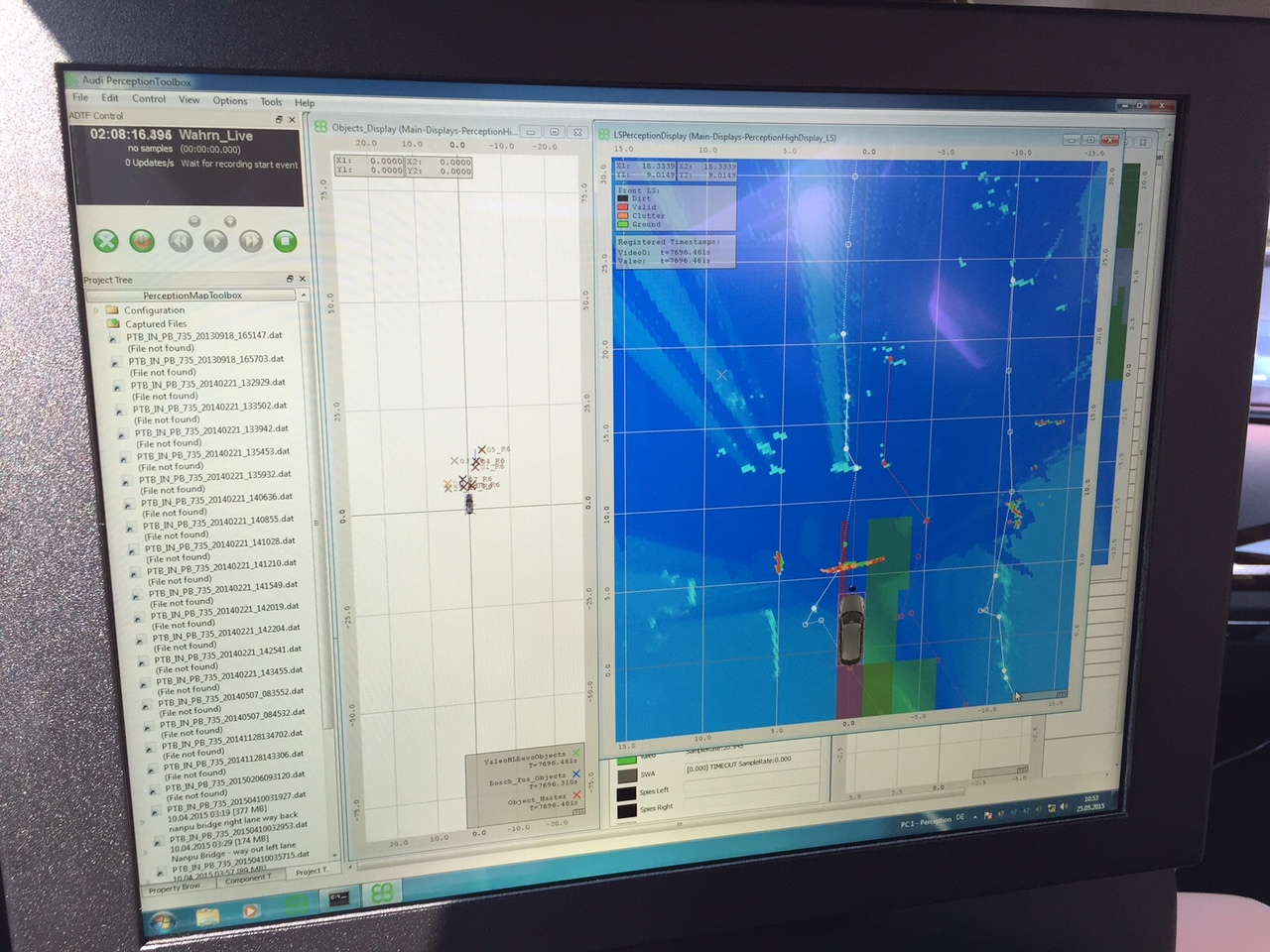Select file PTB_IN_PB_735_20140221_140636.dat

218,500
